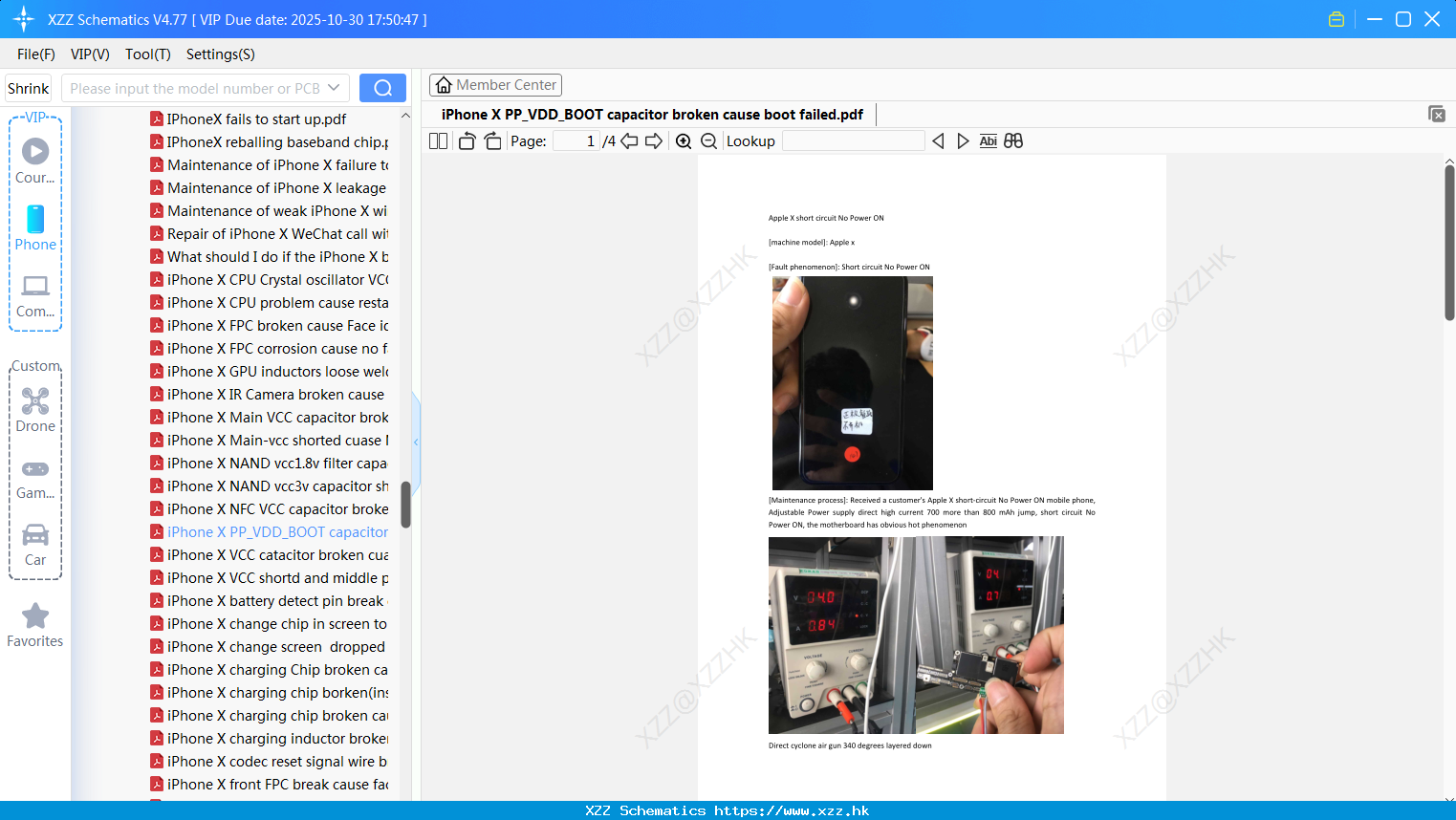The image size is (1456, 820).
Task: Open 'Maintenance of iPhone X failure' file
Action: (x=269, y=165)
